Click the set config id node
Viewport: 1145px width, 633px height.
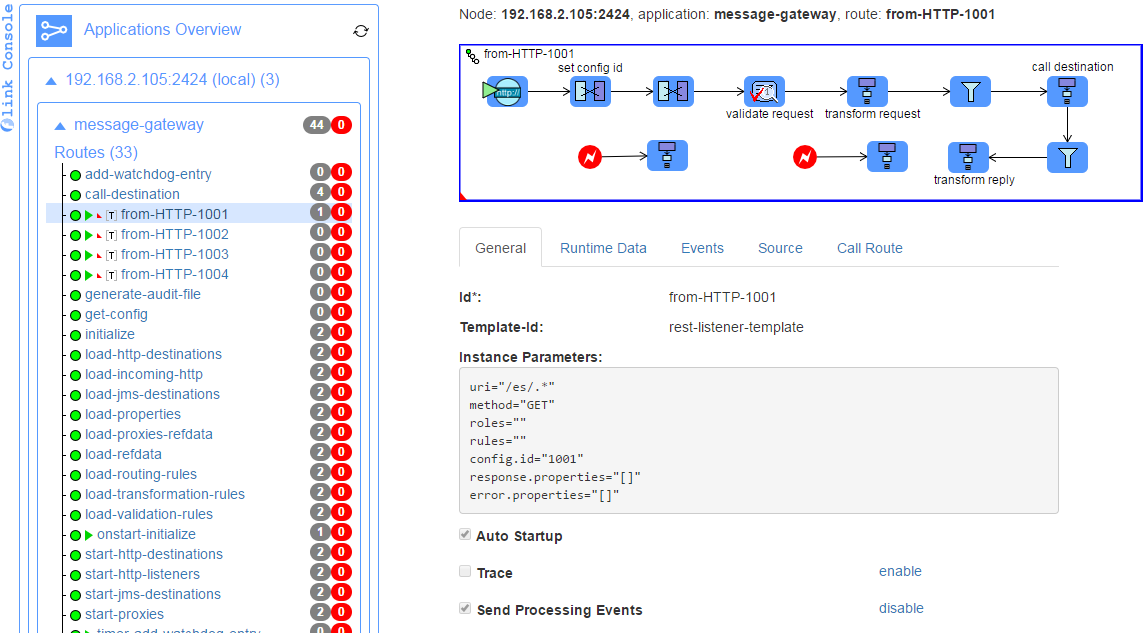(590, 92)
